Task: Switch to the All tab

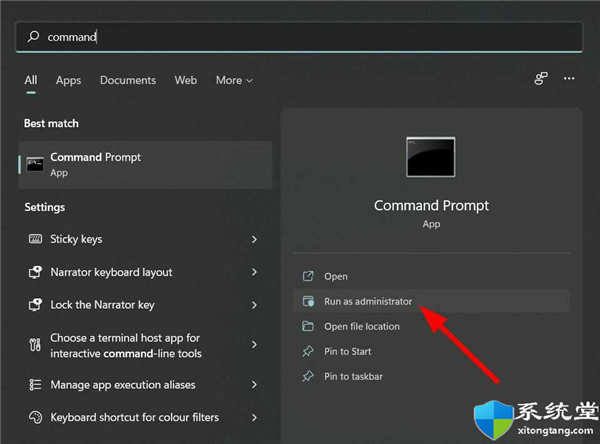Action: click(x=31, y=80)
